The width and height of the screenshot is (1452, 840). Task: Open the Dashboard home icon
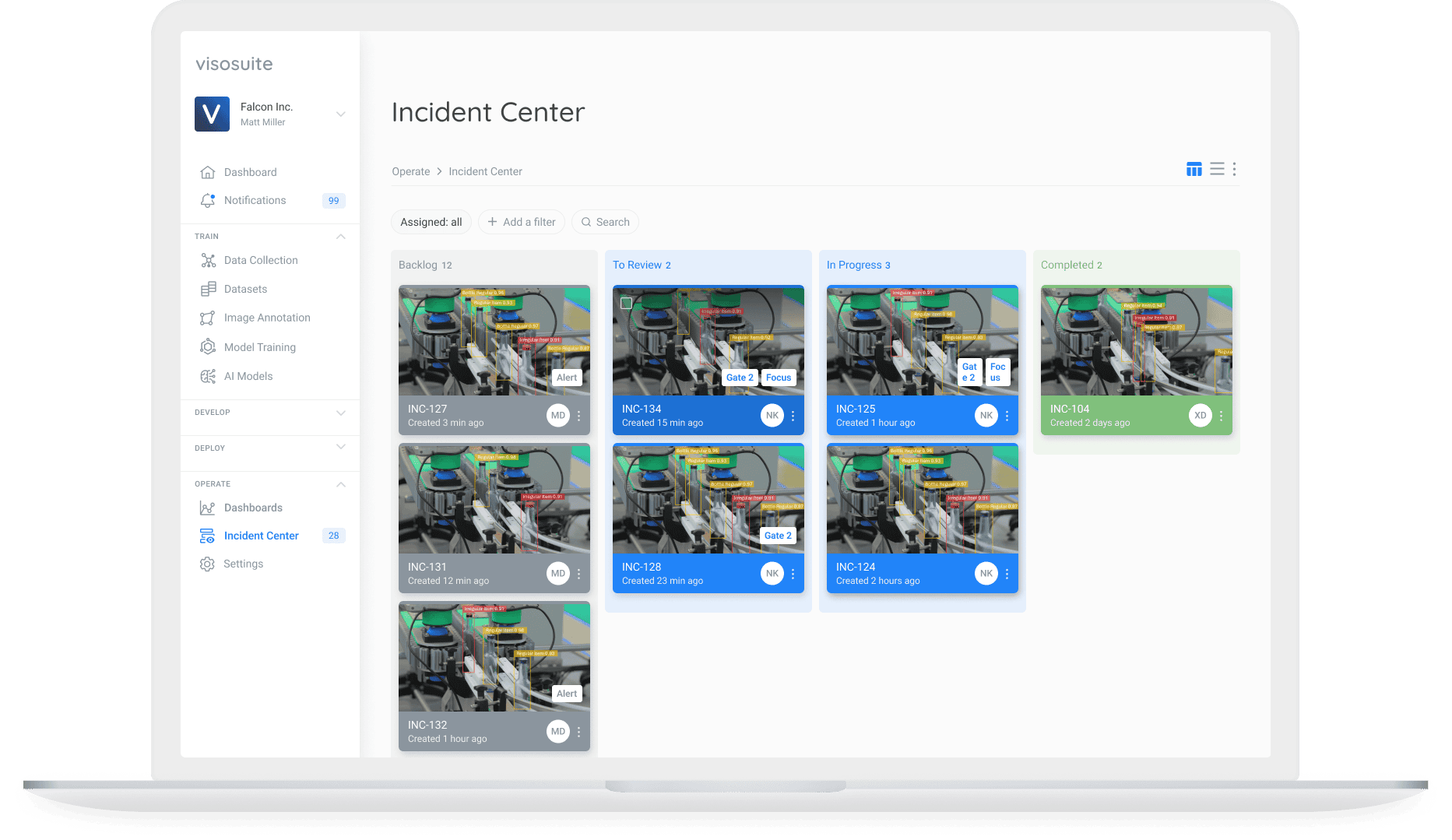click(208, 171)
